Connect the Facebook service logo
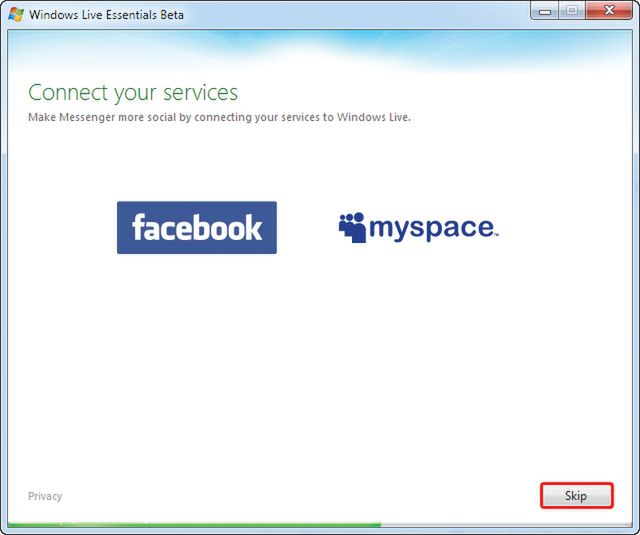 (197, 227)
